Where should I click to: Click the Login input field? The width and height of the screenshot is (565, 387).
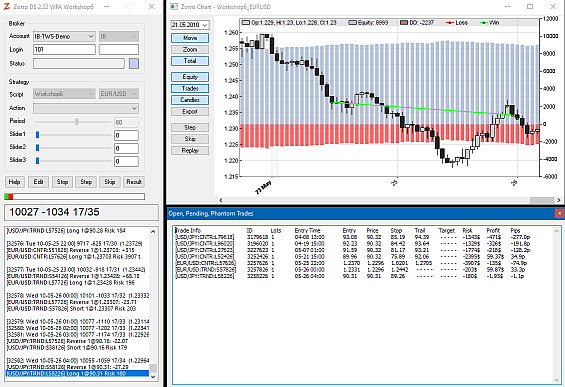[x=64, y=50]
